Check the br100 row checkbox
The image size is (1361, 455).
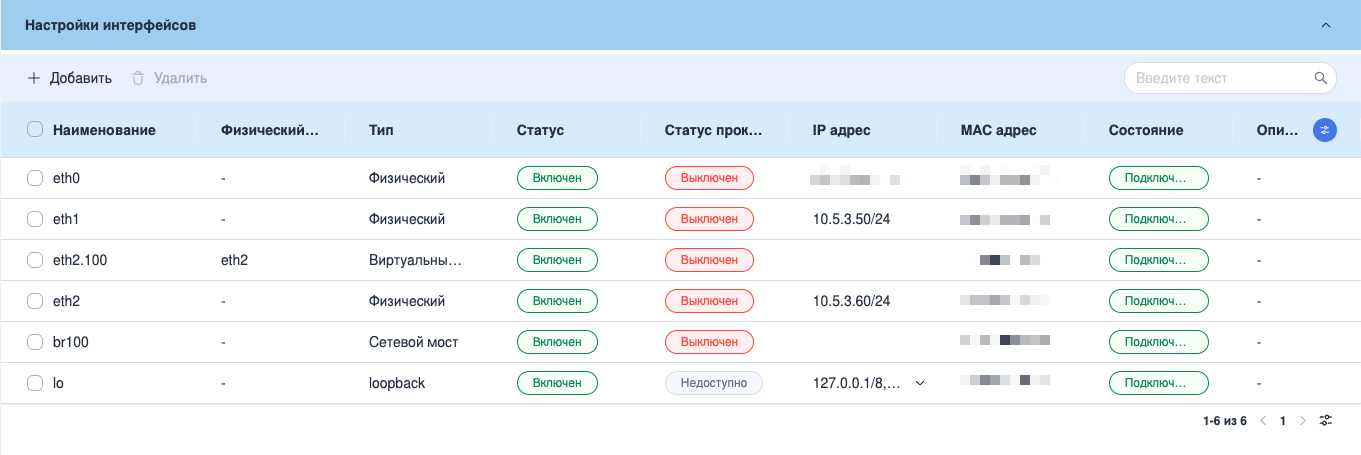click(x=35, y=342)
